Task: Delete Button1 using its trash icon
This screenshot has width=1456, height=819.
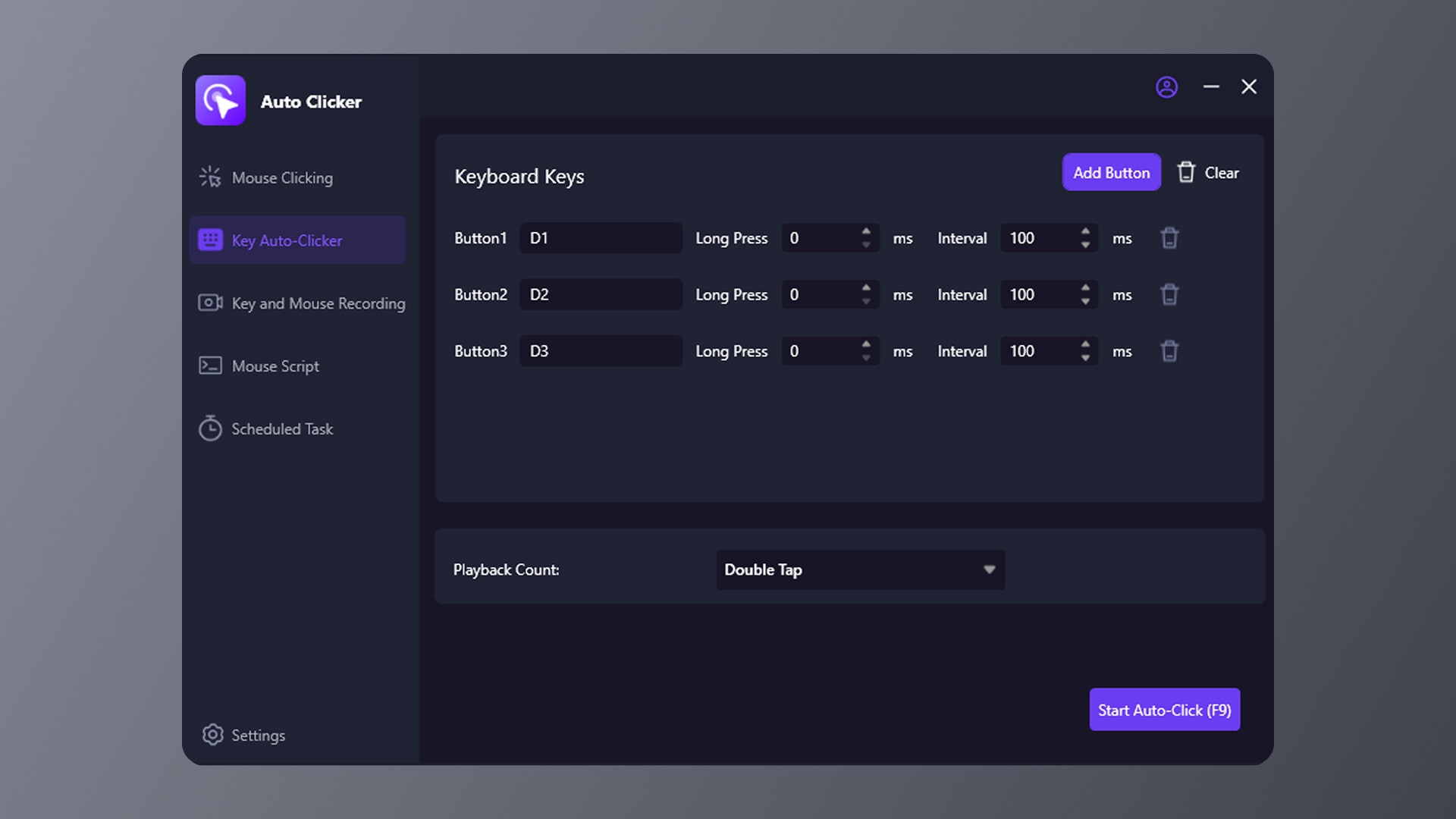Action: click(x=1169, y=237)
